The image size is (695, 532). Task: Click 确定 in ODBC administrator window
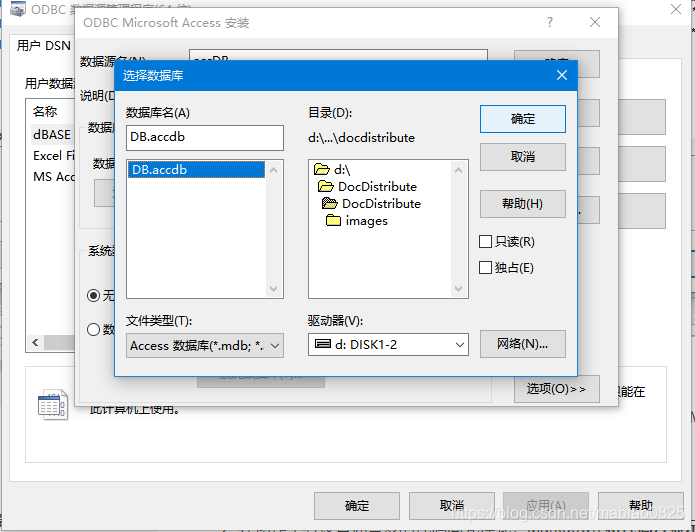(x=357, y=505)
